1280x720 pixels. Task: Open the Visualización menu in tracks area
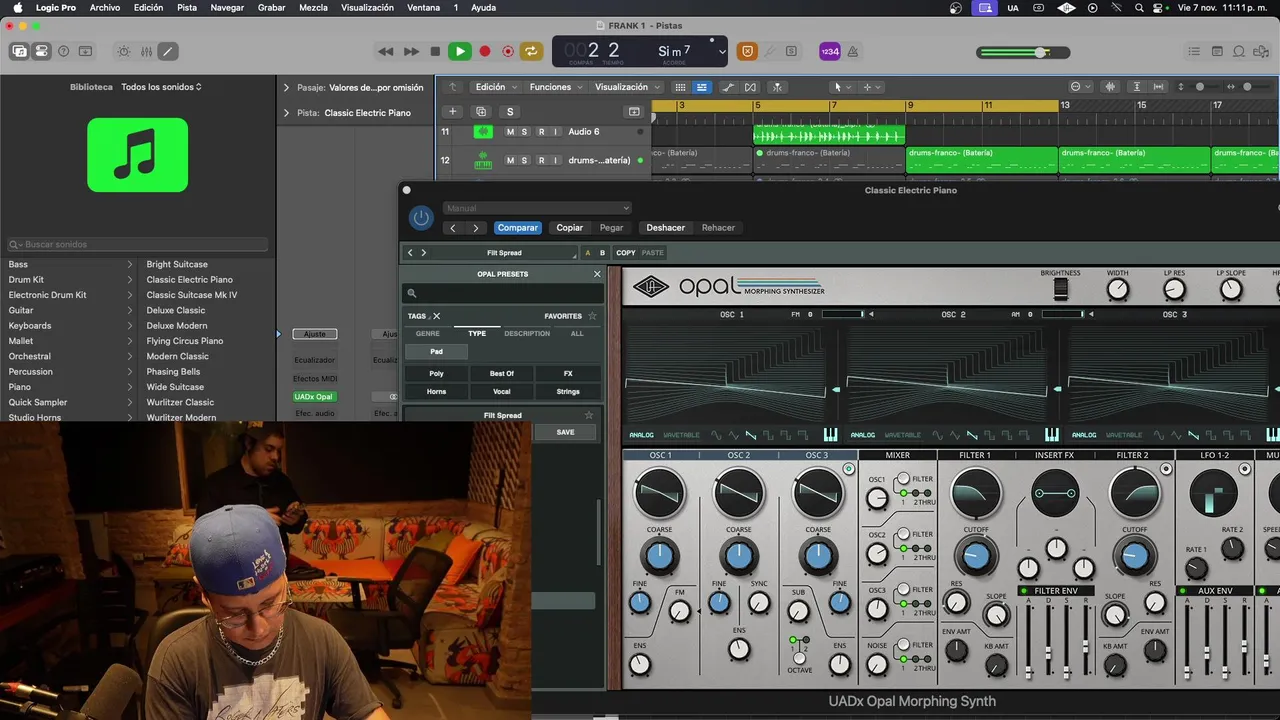tap(626, 87)
